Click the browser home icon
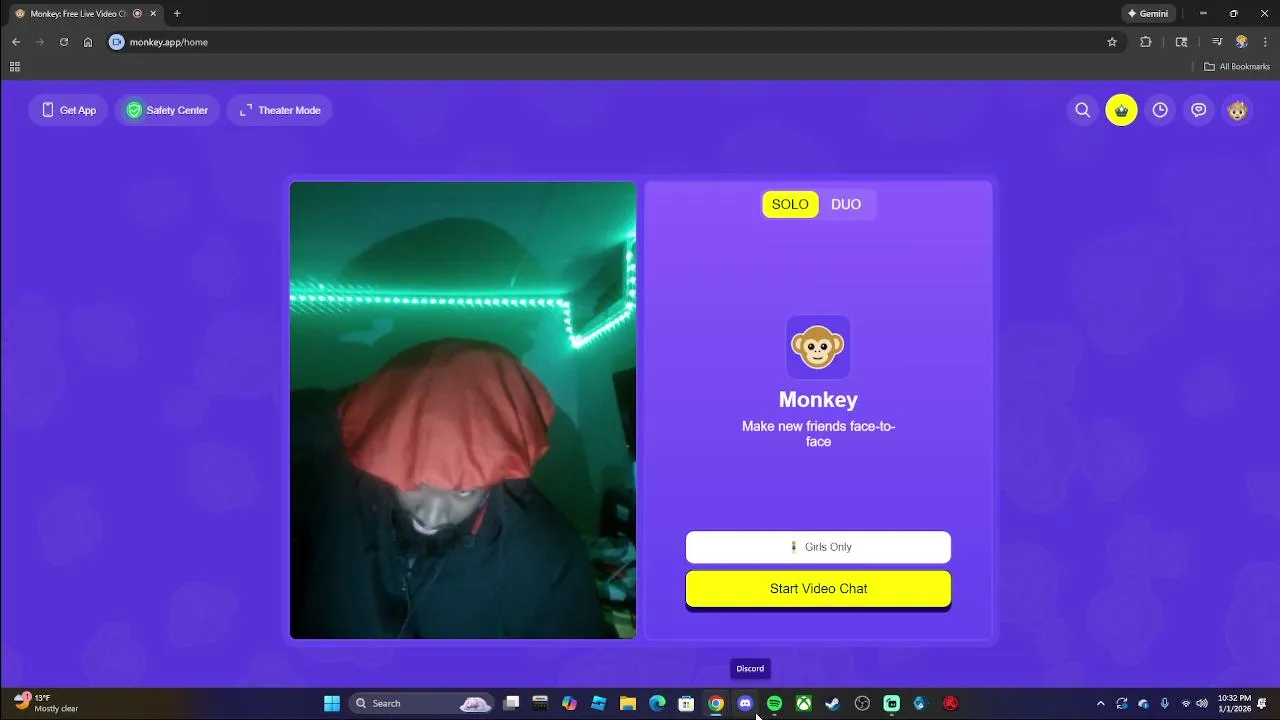Screen dimensions: 1280x720 (x=88, y=42)
